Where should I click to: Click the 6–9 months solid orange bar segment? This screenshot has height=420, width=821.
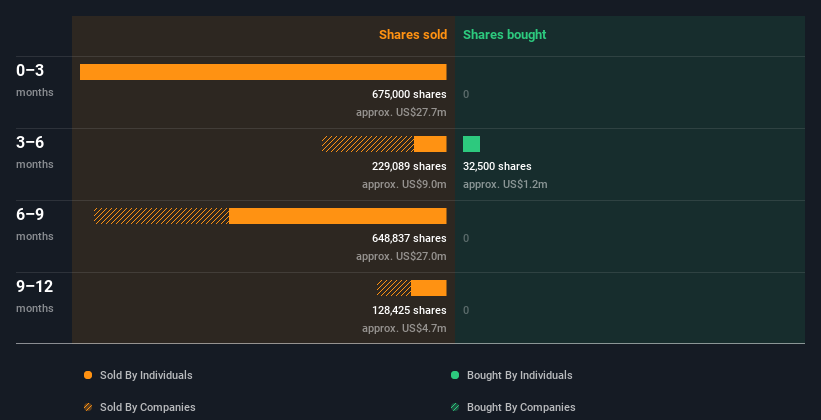pos(337,216)
